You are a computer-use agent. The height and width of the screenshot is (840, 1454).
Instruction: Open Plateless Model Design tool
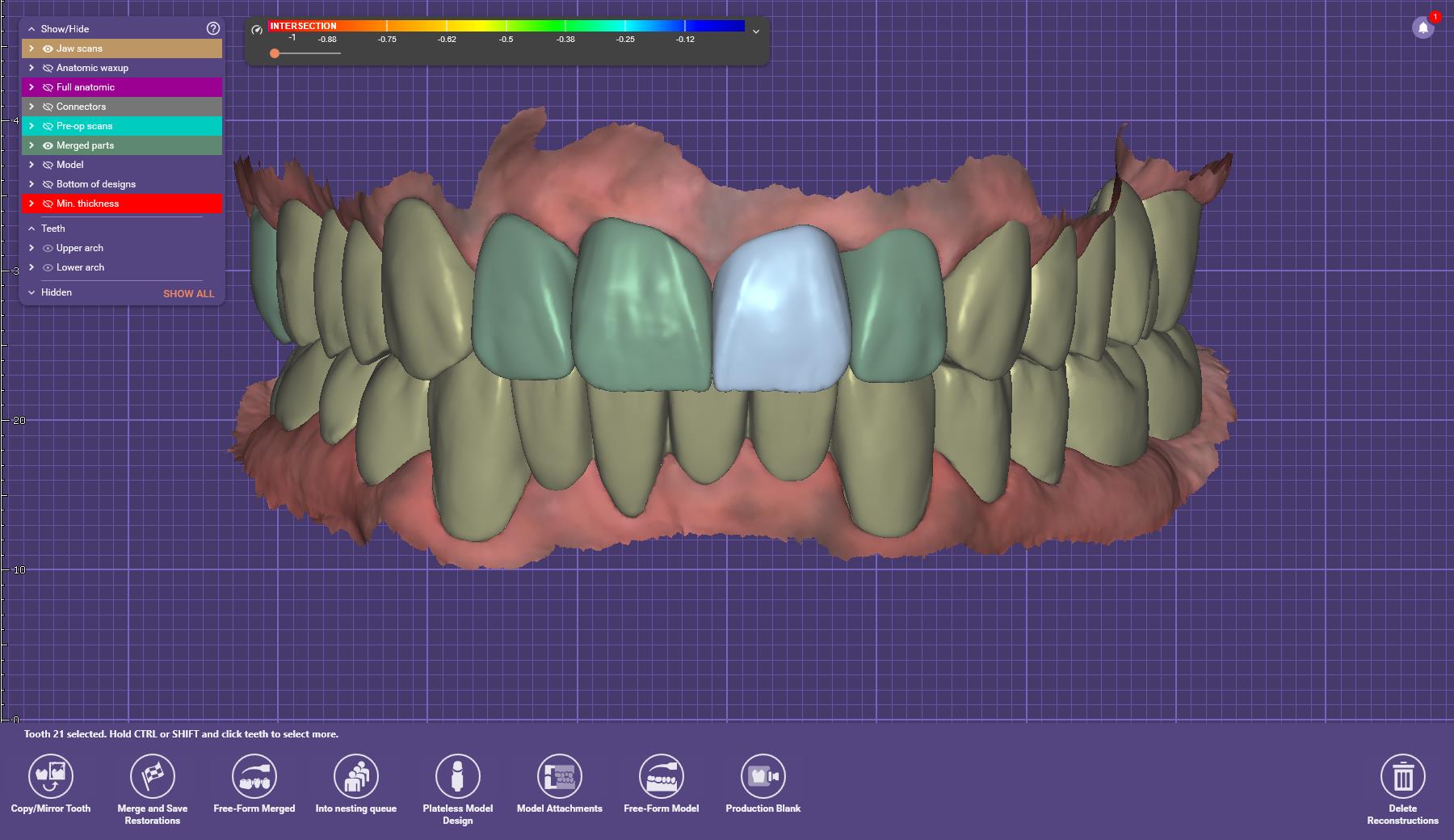point(457,776)
